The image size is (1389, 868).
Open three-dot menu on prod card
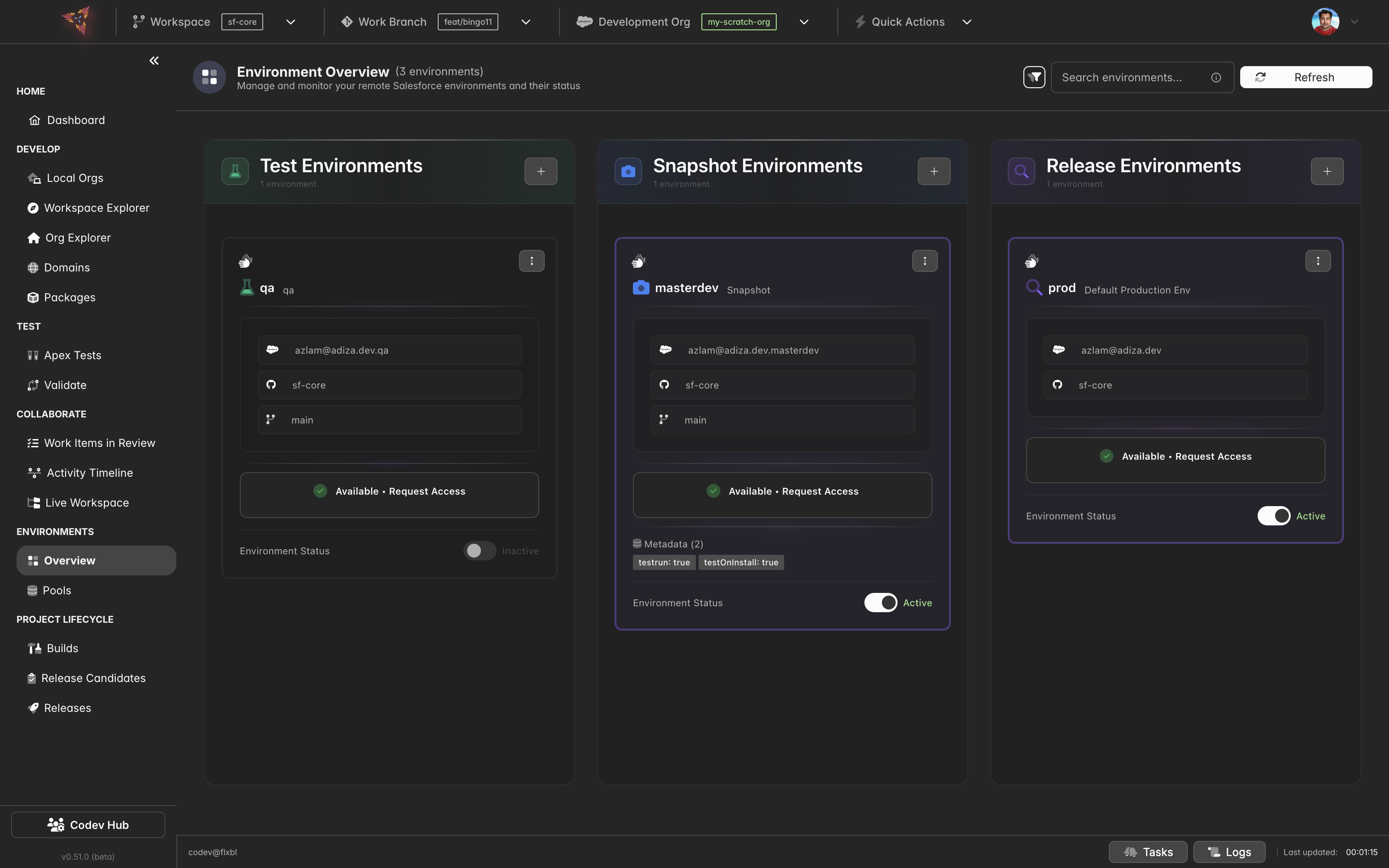tap(1317, 261)
